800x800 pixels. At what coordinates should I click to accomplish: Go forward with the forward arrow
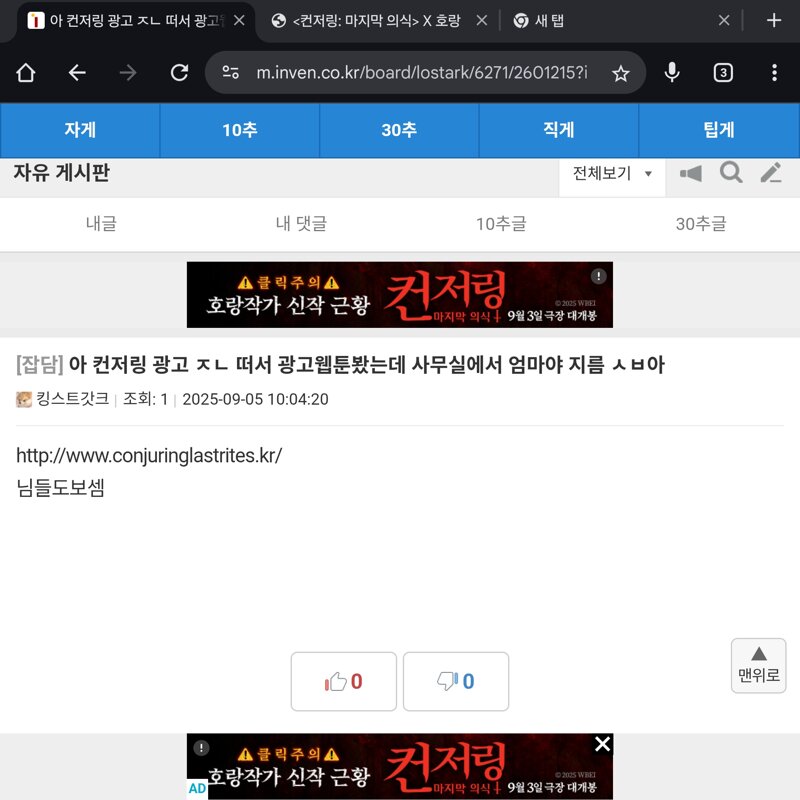click(x=128, y=73)
